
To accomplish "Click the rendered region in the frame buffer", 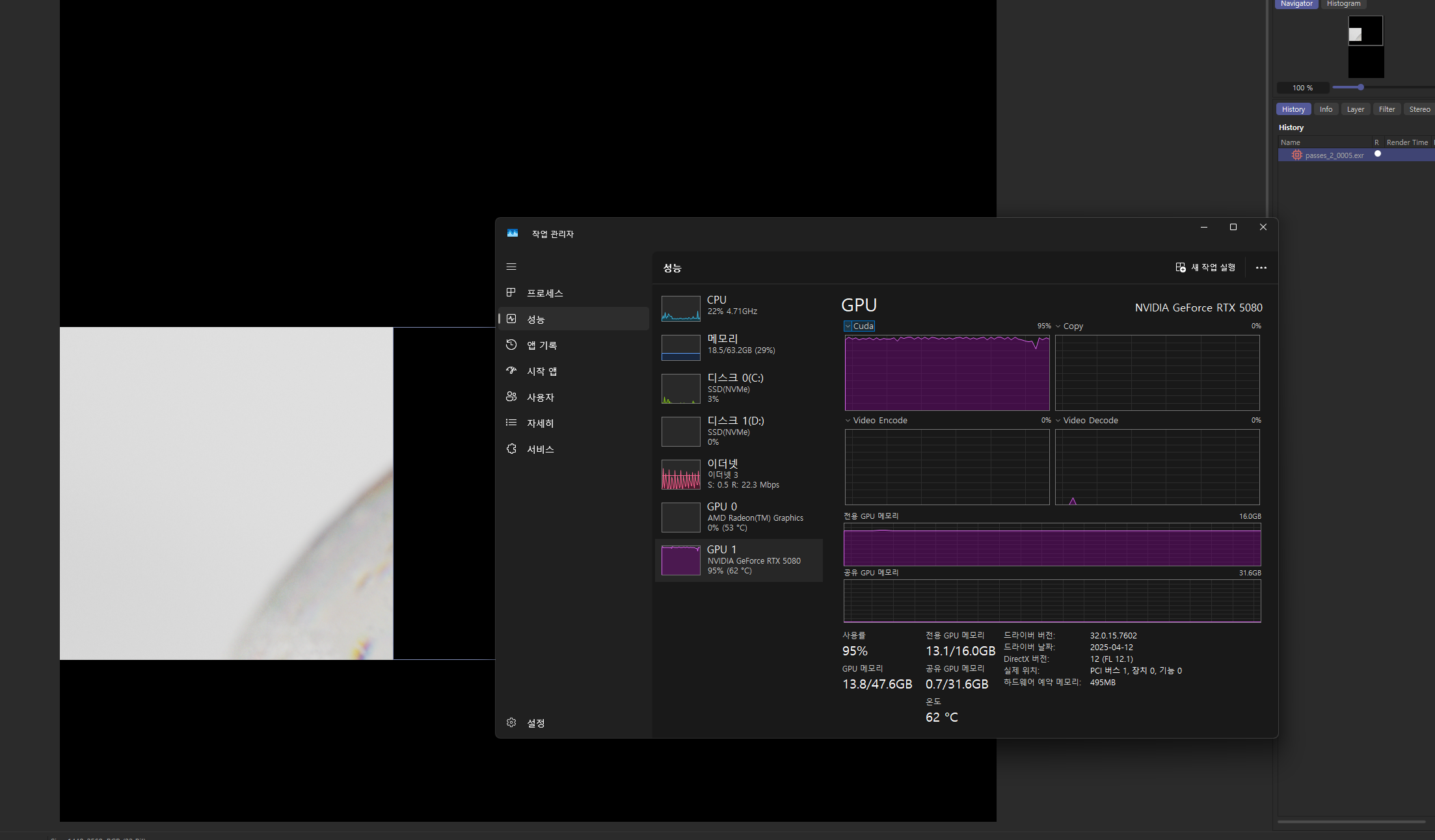I will pyautogui.click(x=226, y=493).
